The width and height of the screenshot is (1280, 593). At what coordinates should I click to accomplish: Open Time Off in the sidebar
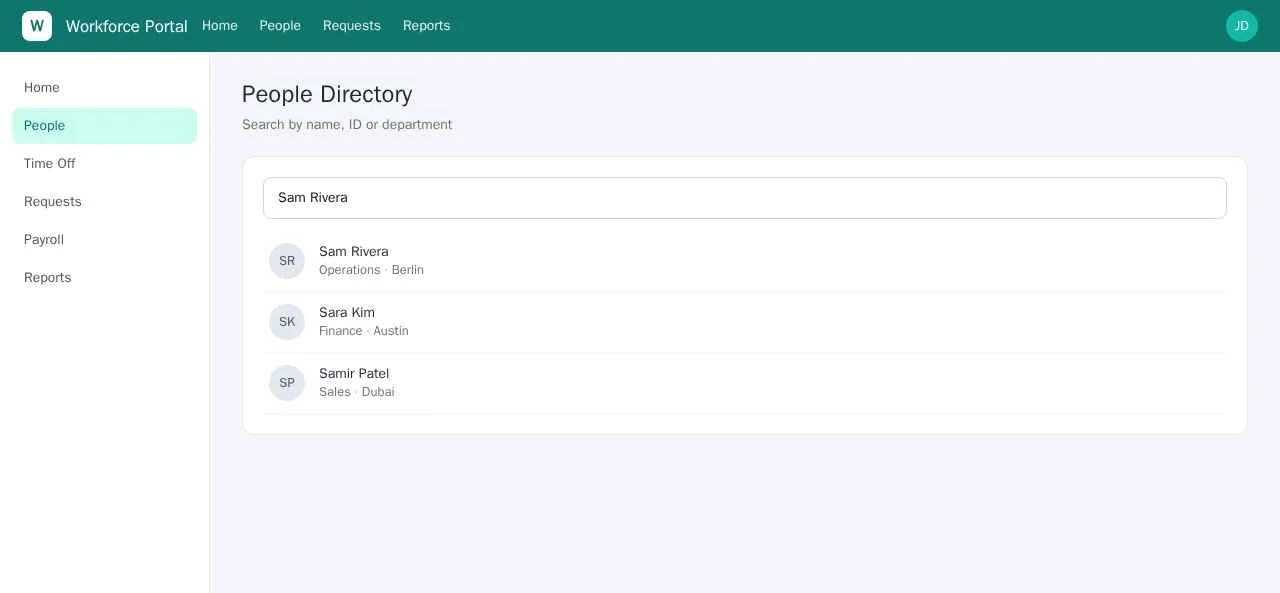(x=104, y=164)
